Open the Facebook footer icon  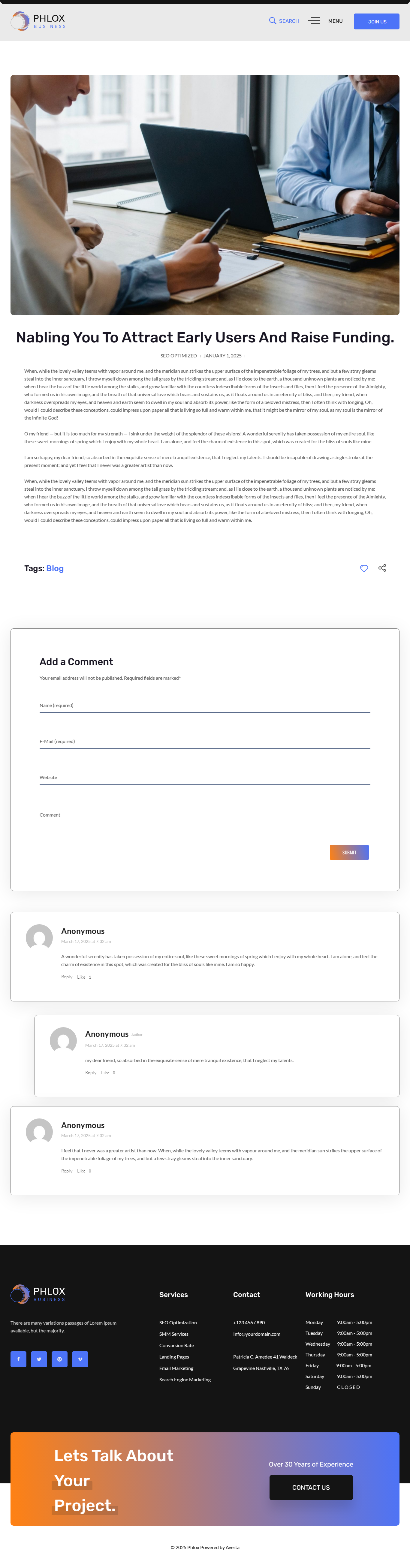pos(18,1359)
